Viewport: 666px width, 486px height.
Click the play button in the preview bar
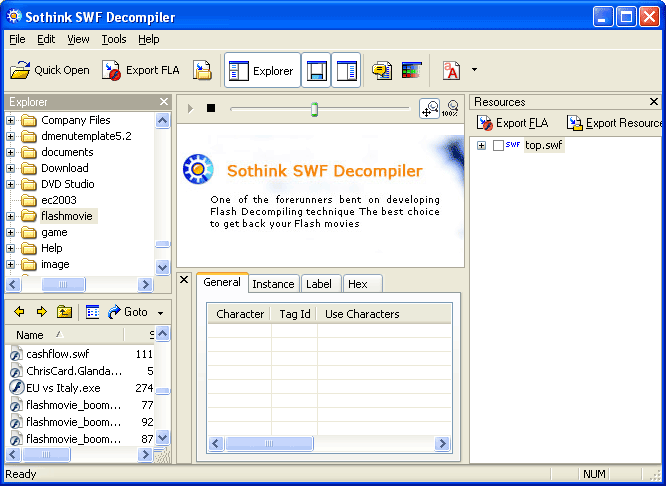(x=191, y=109)
